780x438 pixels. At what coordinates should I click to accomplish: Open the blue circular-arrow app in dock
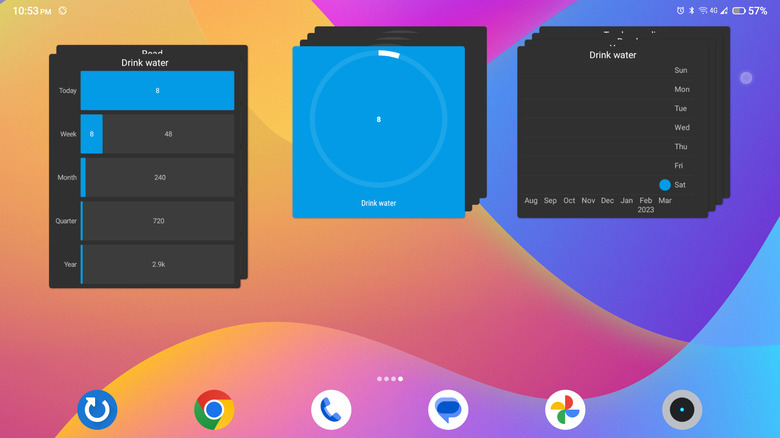point(97,410)
